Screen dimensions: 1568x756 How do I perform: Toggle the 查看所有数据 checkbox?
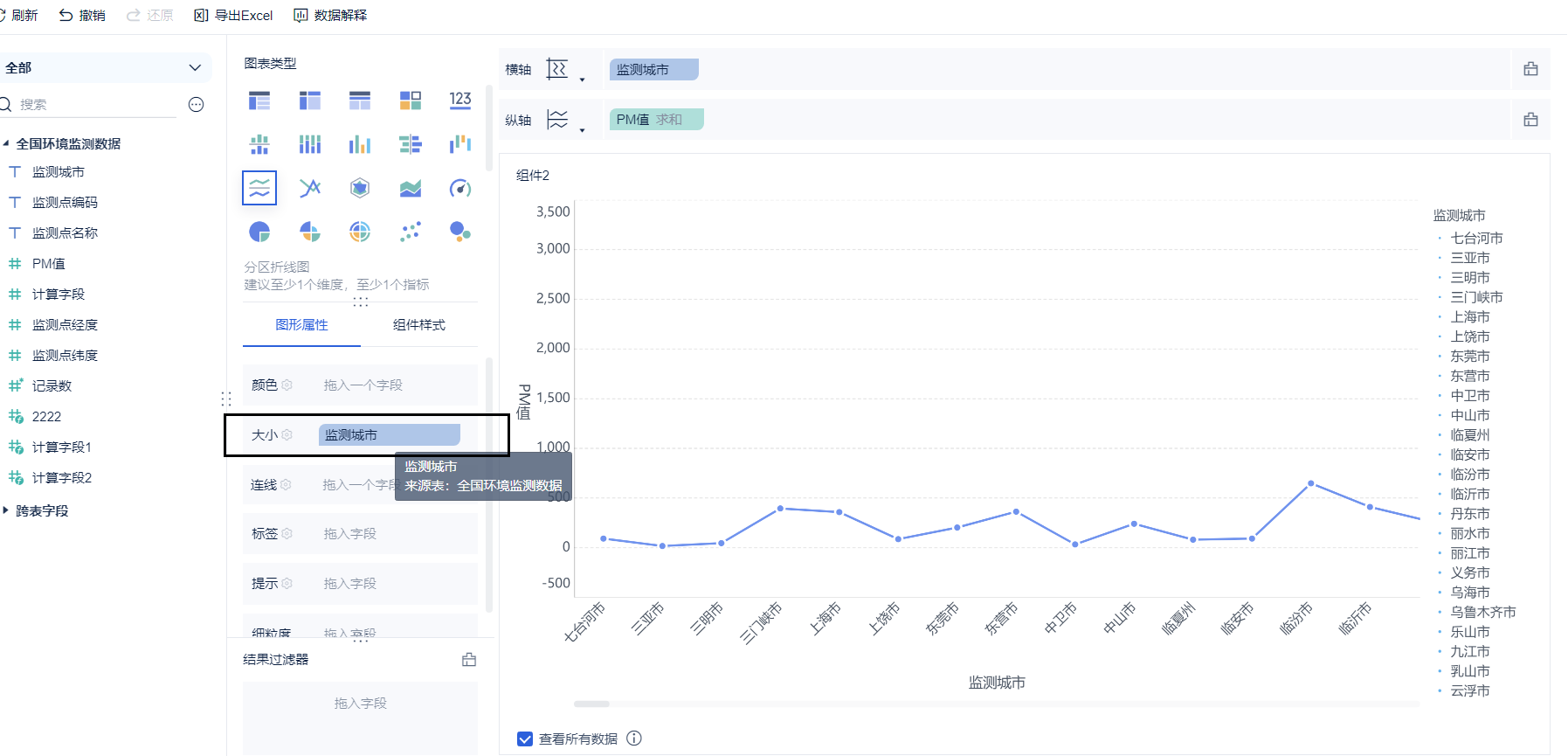tap(525, 739)
